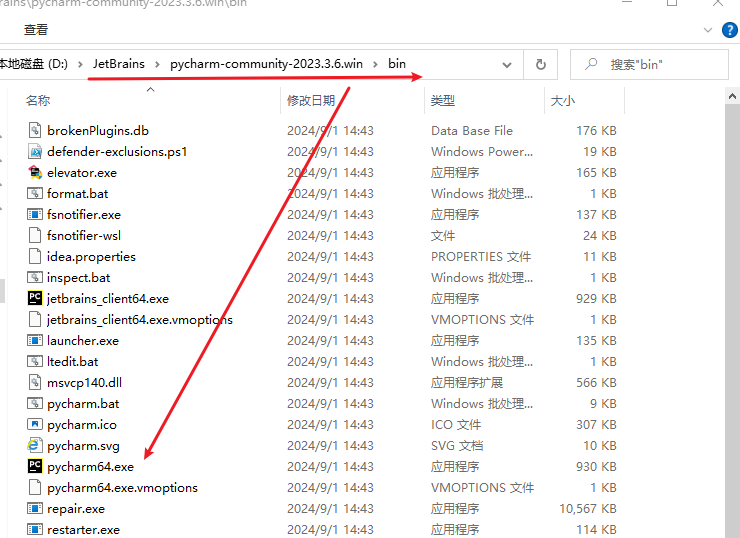Select the msvcp140.dll file name
Image resolution: width=740 pixels, height=538 pixels.
coord(84,383)
